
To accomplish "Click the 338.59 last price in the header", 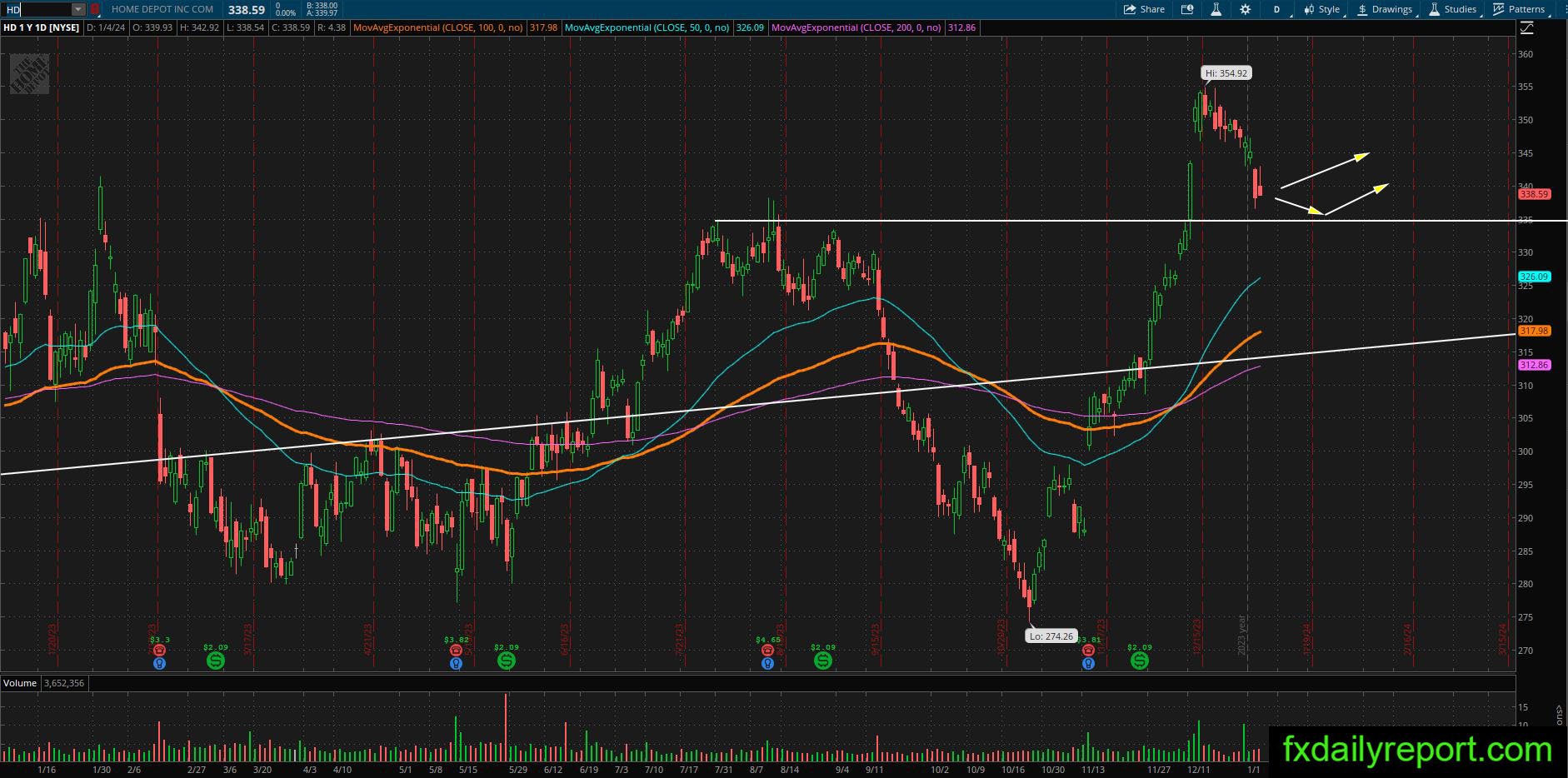I will coord(247,10).
